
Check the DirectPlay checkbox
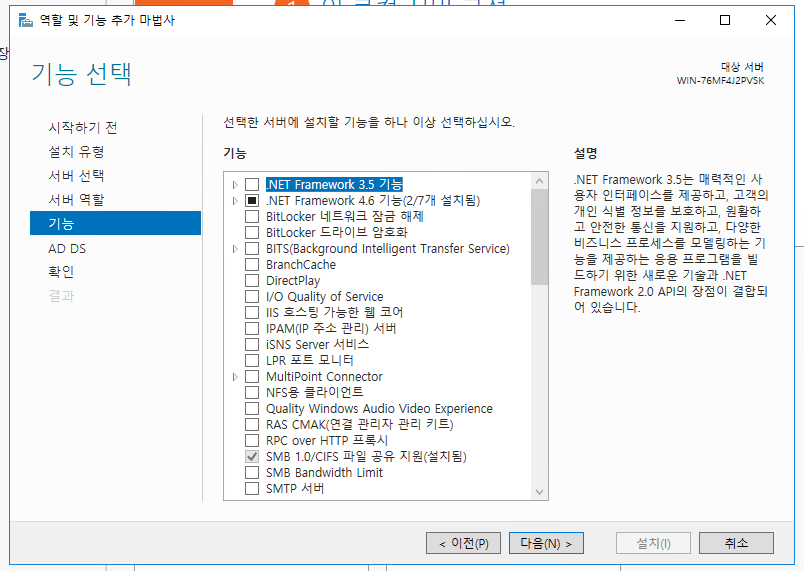[252, 280]
